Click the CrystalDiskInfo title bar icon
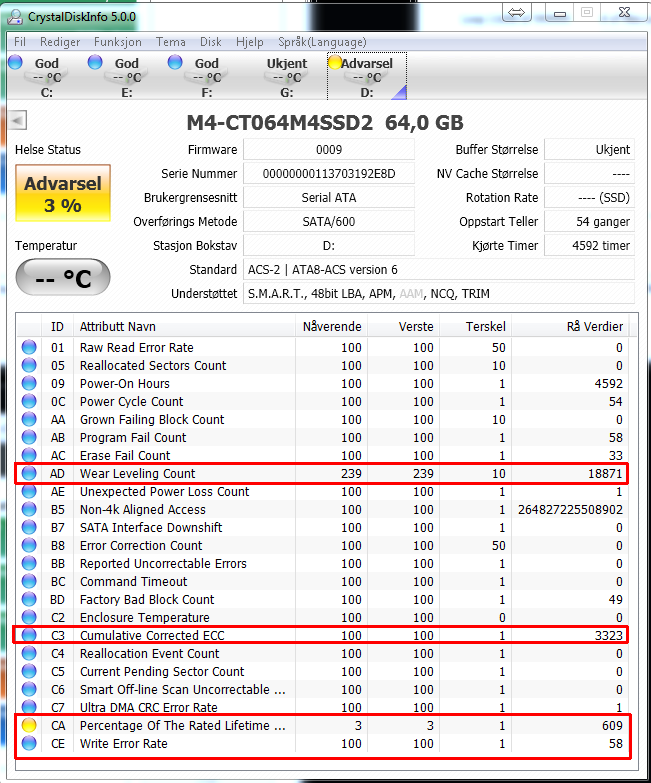The height and width of the screenshot is (783, 651). [16, 17]
